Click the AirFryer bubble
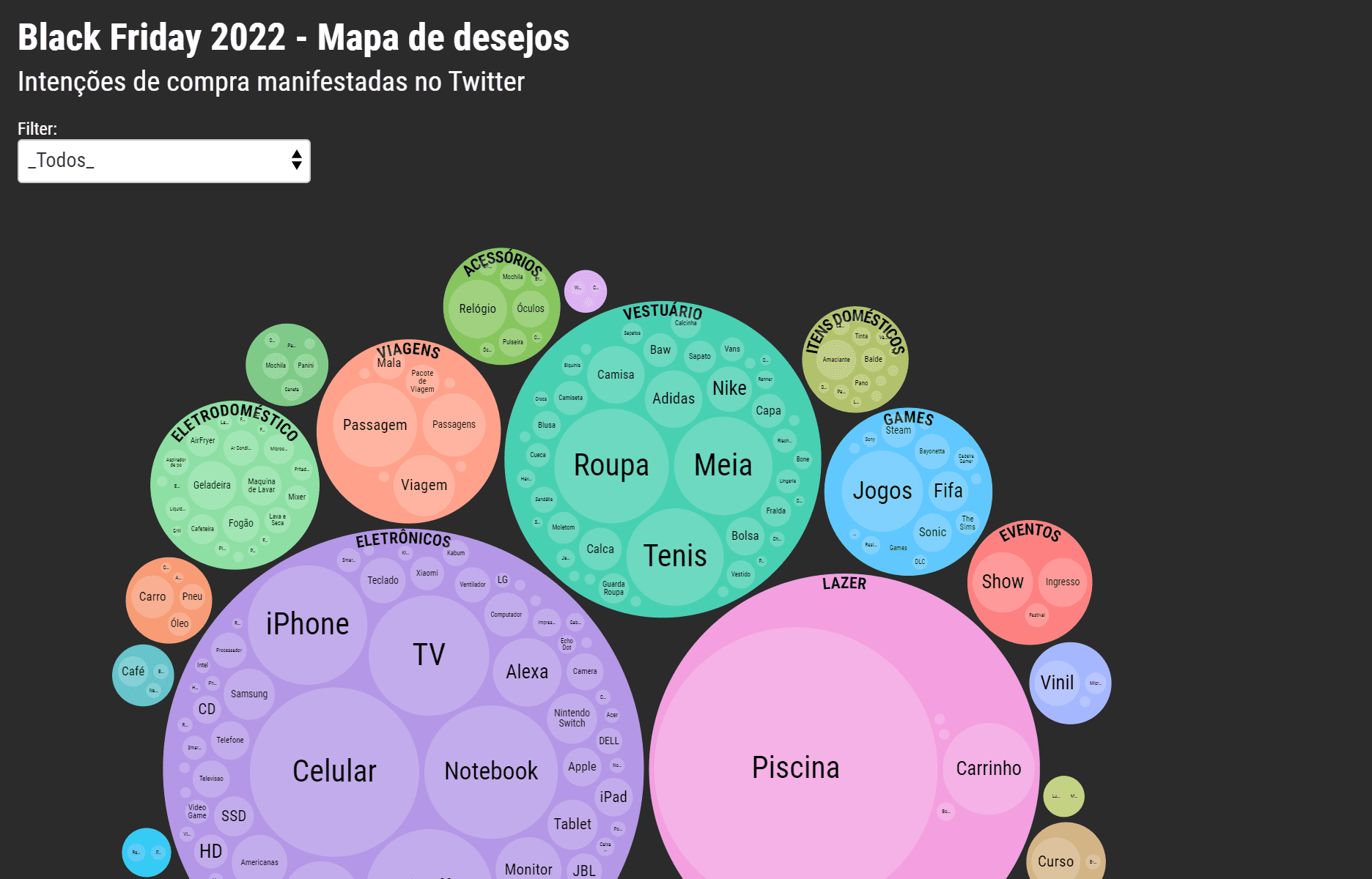 (x=203, y=441)
